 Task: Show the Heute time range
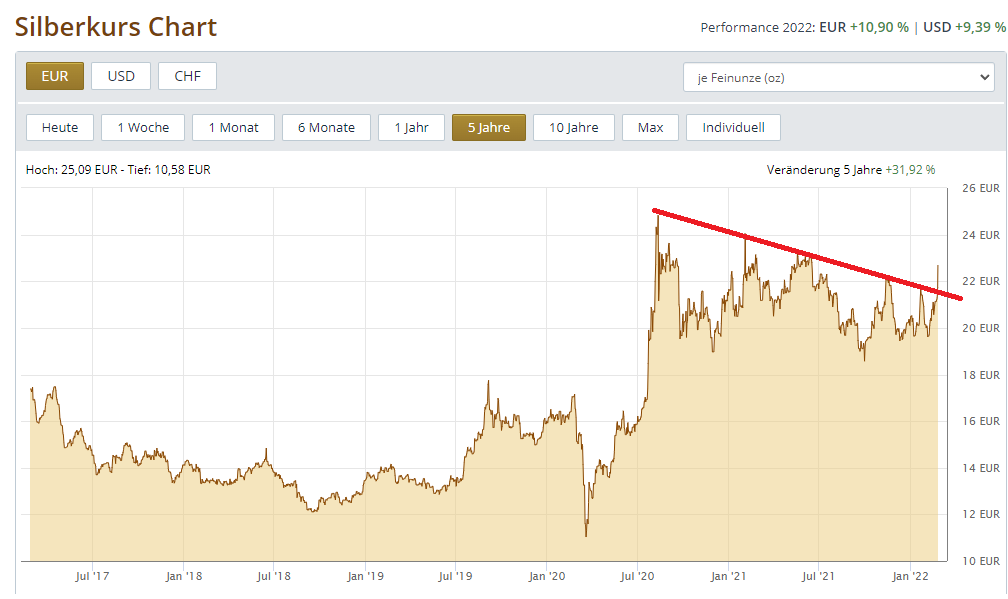pyautogui.click(x=60, y=127)
